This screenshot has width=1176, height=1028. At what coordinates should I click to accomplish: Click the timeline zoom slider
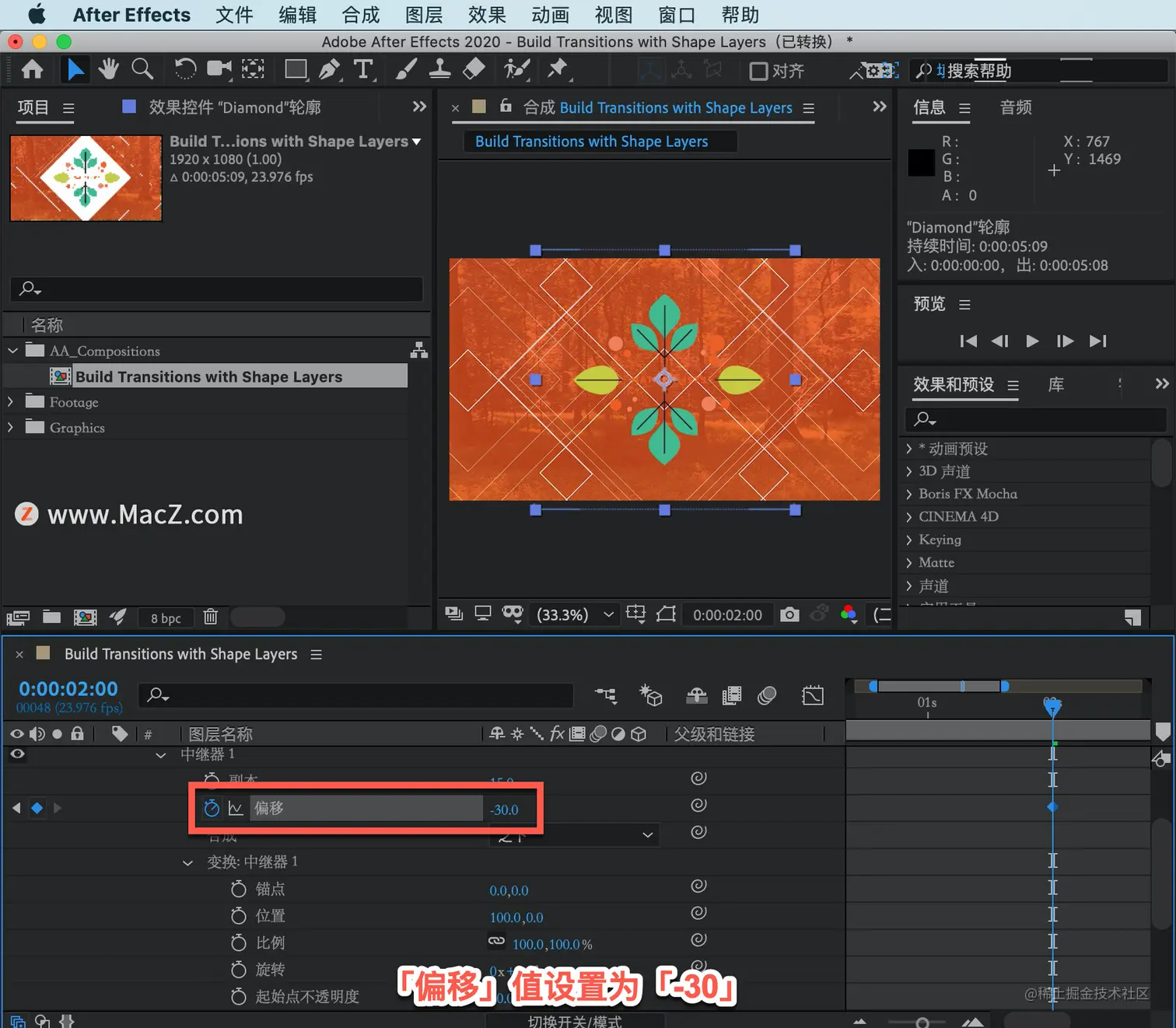[922, 1022]
